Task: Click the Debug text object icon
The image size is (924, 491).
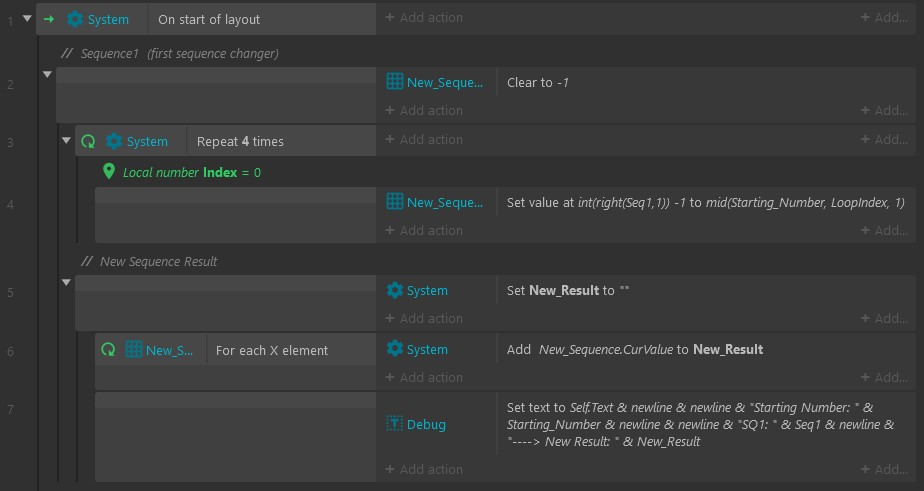Action: 395,424
